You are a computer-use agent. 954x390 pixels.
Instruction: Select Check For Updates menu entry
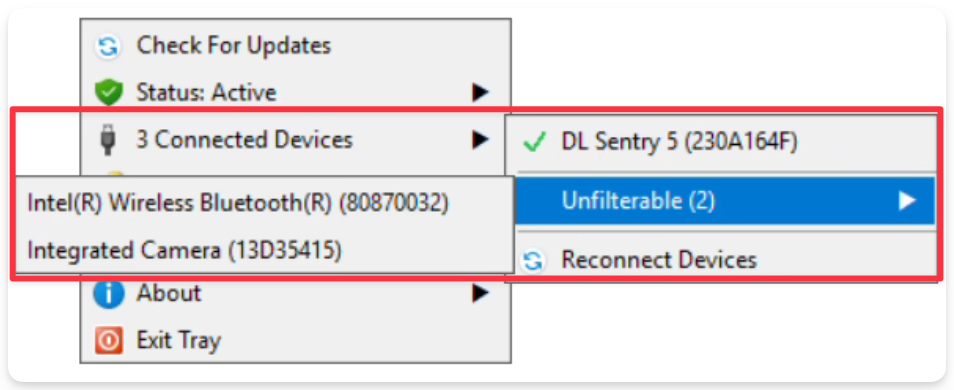295,46
